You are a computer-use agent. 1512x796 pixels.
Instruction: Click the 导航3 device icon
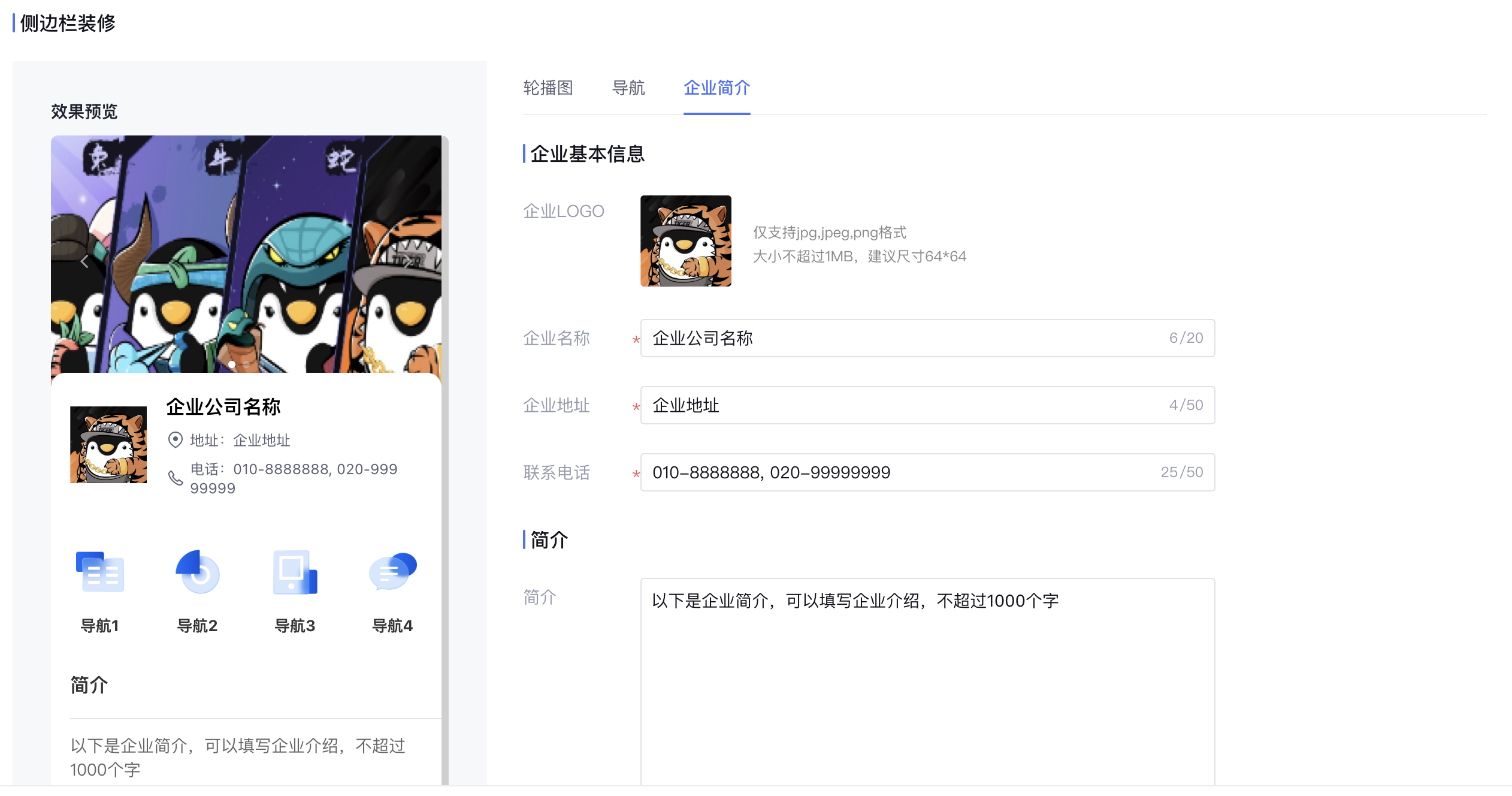[x=295, y=572]
